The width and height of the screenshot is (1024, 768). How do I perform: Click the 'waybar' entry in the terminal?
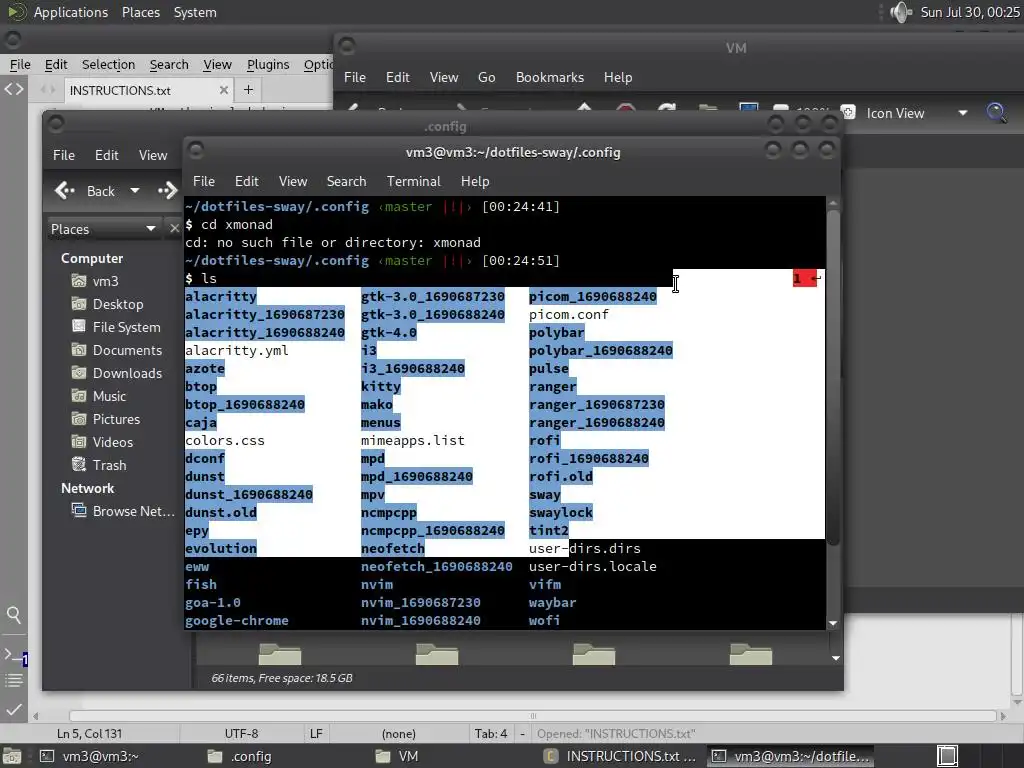(x=552, y=603)
